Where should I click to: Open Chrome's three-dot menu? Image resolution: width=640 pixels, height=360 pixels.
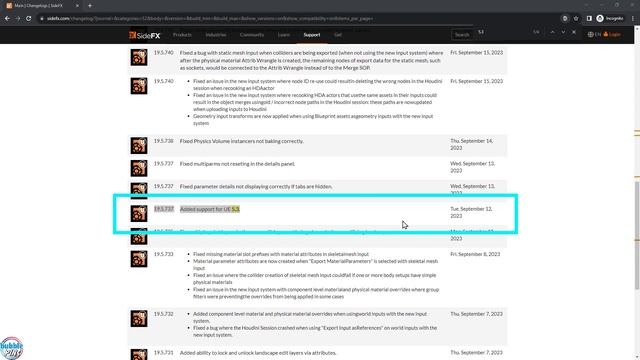(x=633, y=18)
